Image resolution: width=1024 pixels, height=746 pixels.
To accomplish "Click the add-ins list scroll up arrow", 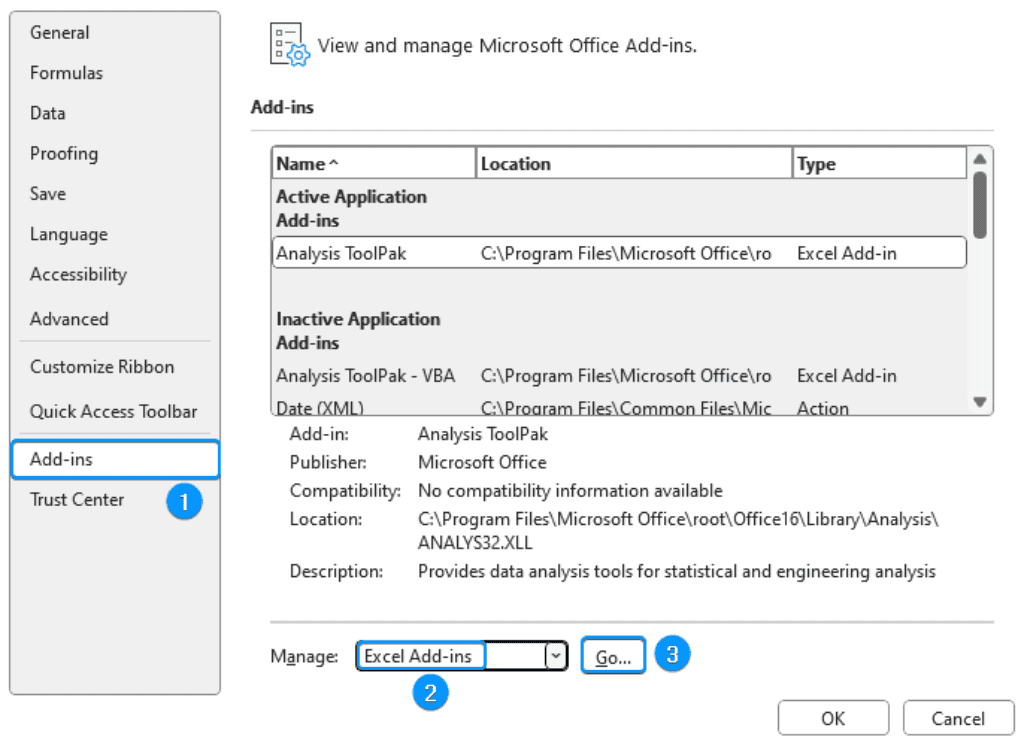I will (x=980, y=159).
